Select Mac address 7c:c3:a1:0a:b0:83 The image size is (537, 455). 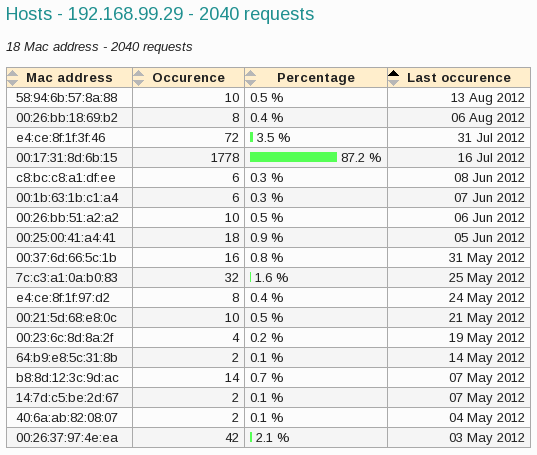pos(67,278)
